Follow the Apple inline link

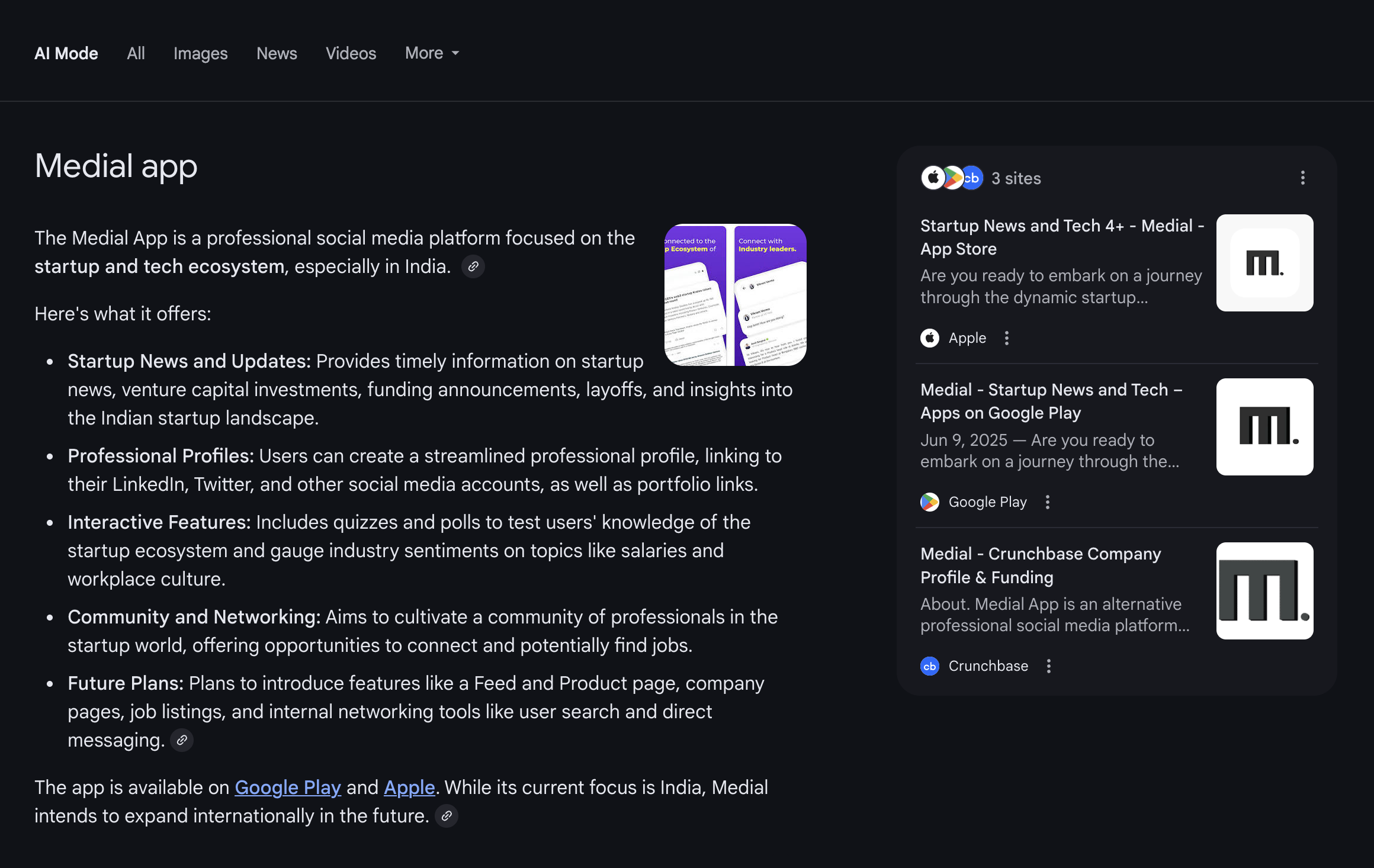pyautogui.click(x=409, y=787)
